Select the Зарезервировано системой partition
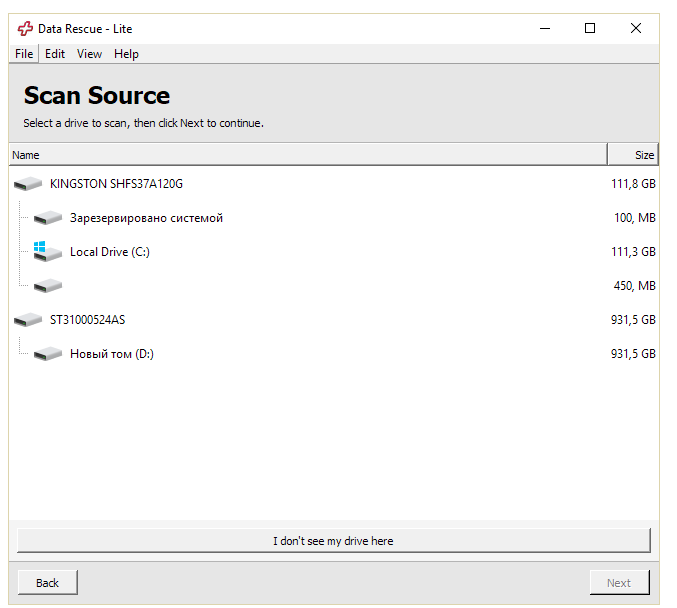This screenshot has height=608, width=677. click(334, 218)
